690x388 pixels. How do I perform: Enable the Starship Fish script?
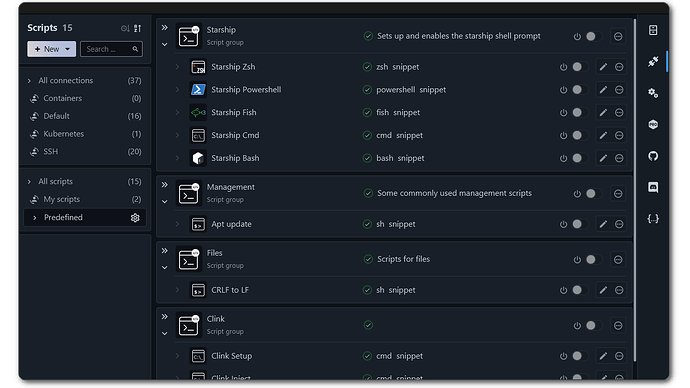click(x=579, y=113)
